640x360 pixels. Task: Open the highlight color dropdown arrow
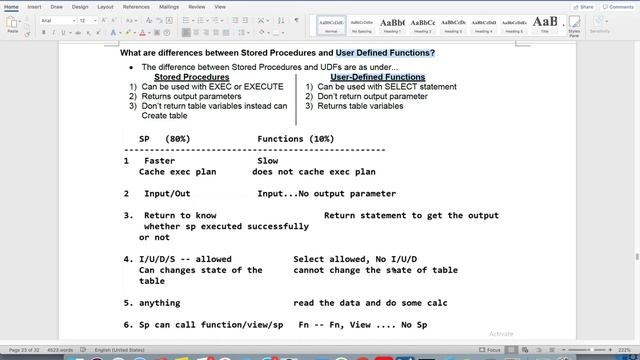tap(134, 33)
